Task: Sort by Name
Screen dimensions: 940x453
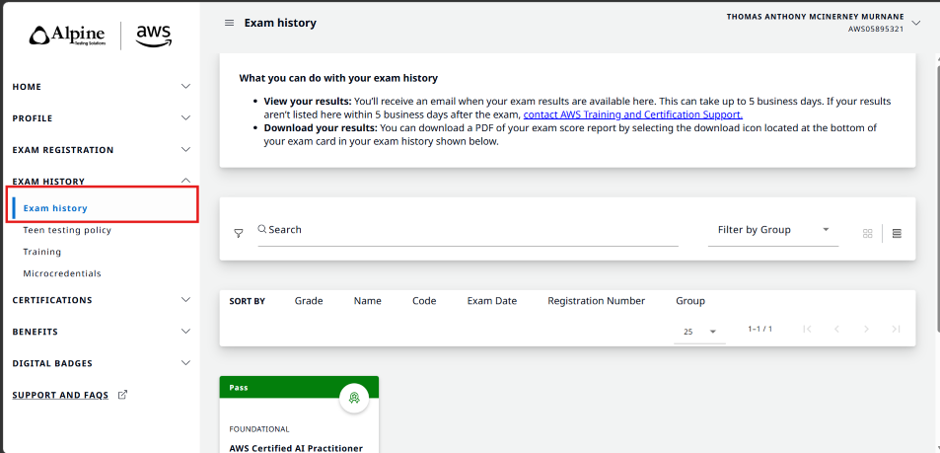Action: coord(367,301)
